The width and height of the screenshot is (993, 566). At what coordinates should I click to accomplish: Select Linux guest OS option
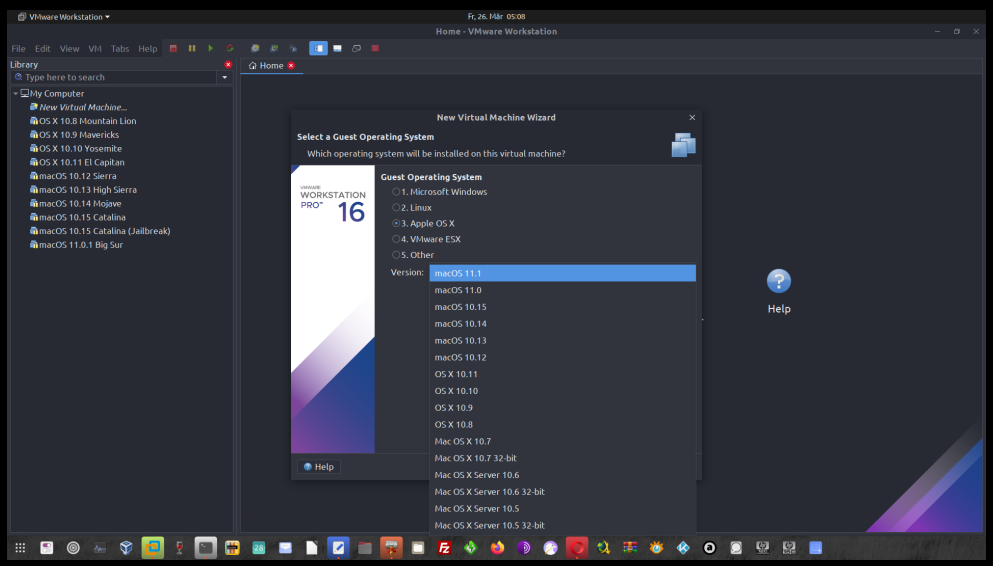[x=412, y=208]
